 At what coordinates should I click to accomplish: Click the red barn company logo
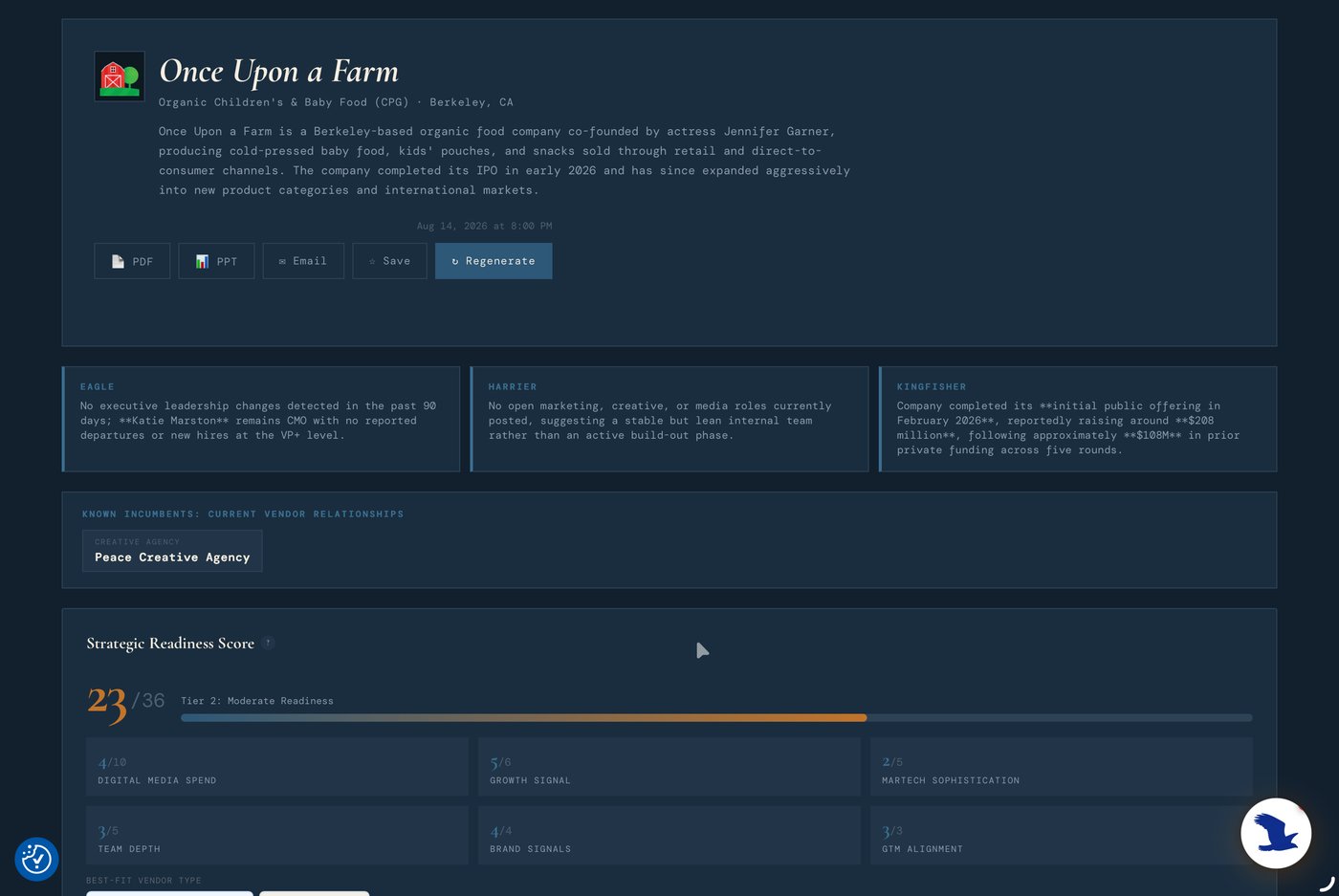[120, 76]
